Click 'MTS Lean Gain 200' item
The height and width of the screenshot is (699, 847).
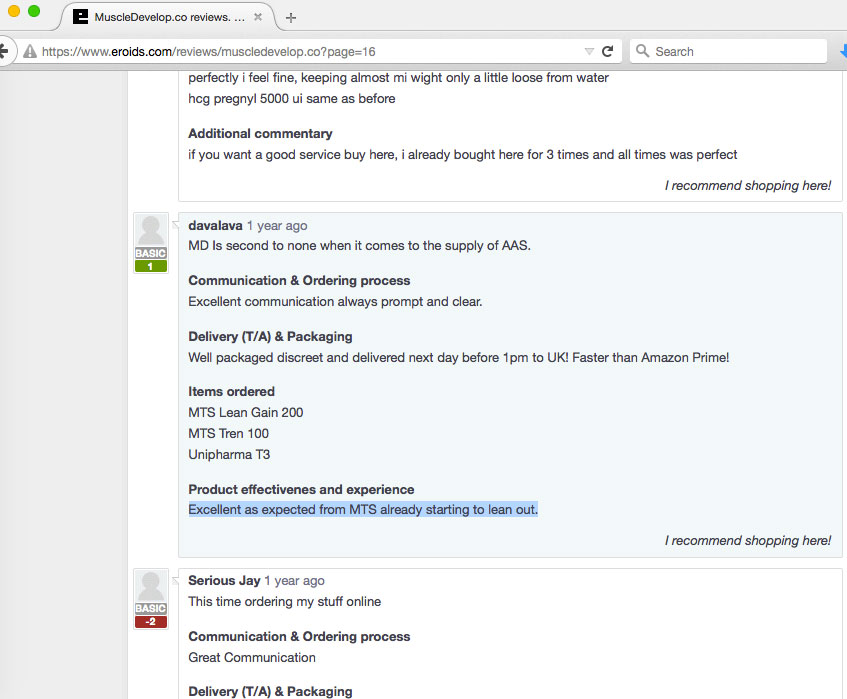[246, 413]
